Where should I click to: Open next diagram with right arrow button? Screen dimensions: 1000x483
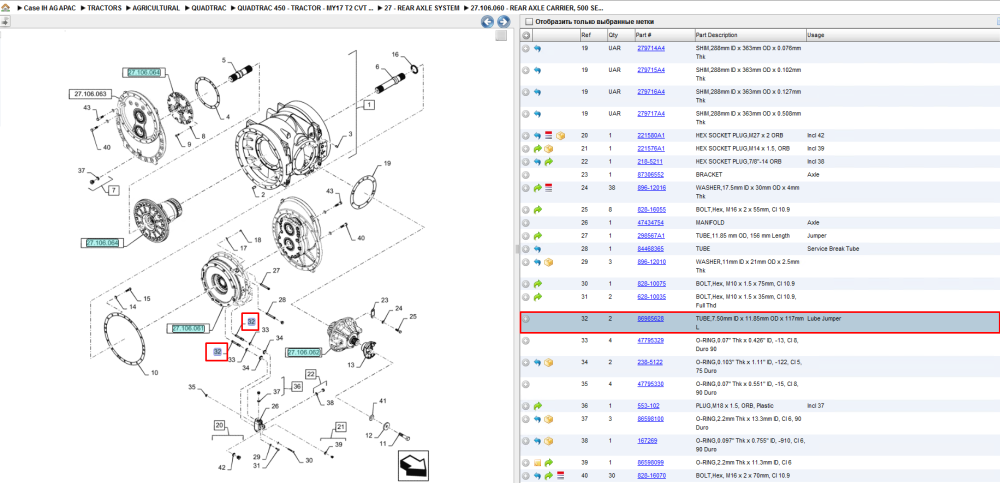click(503, 22)
